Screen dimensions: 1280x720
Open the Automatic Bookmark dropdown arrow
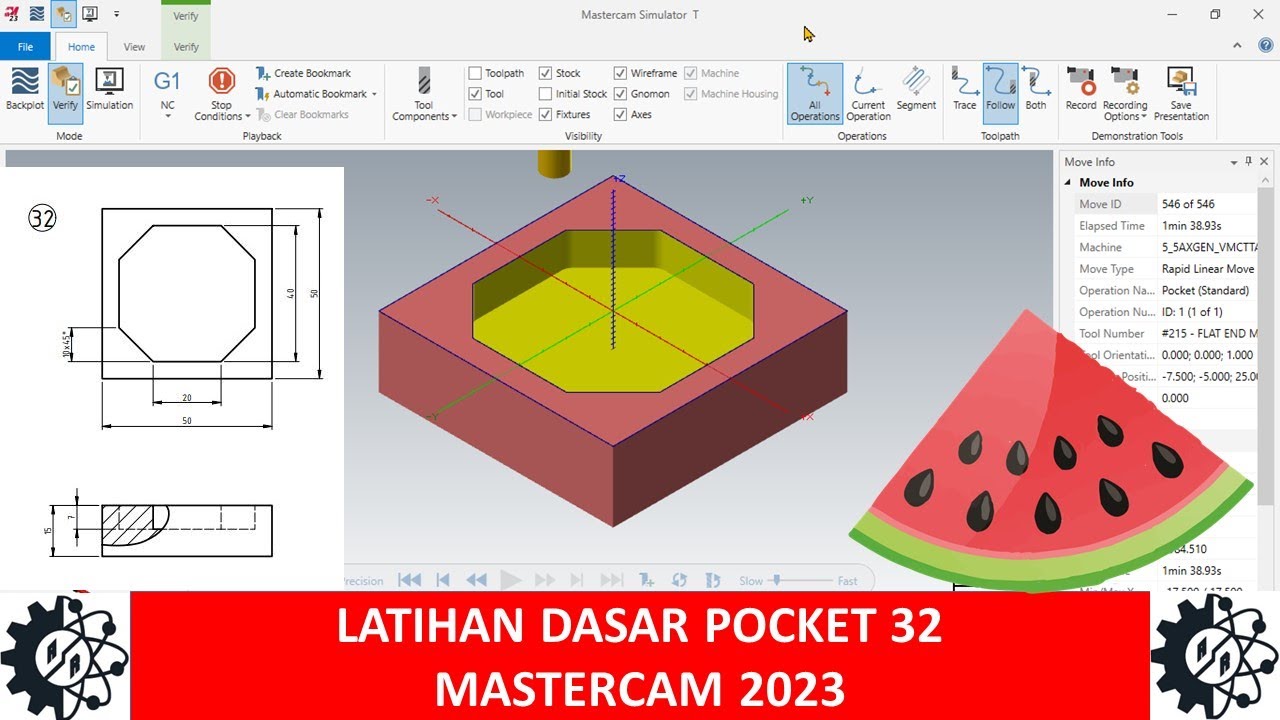(374, 94)
